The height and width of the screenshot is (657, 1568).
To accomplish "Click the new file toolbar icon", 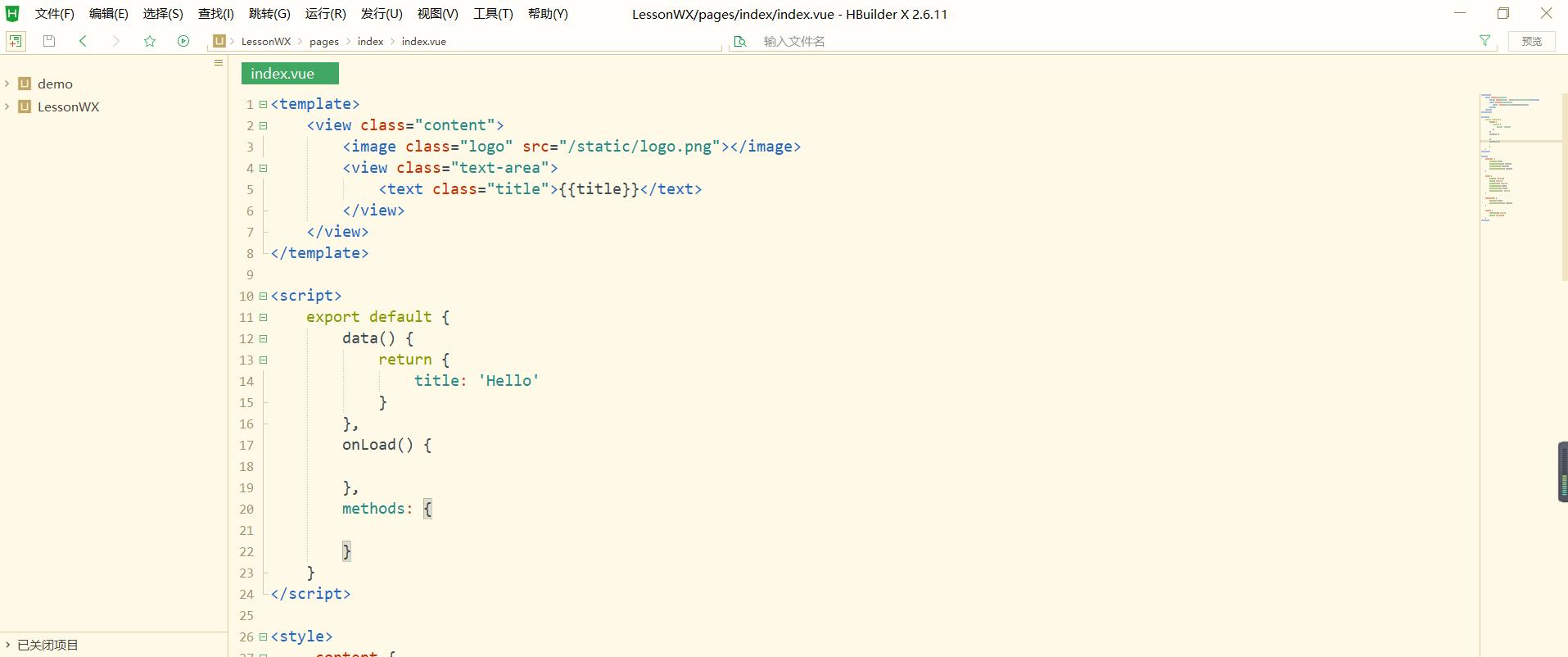I will pyautogui.click(x=16, y=41).
